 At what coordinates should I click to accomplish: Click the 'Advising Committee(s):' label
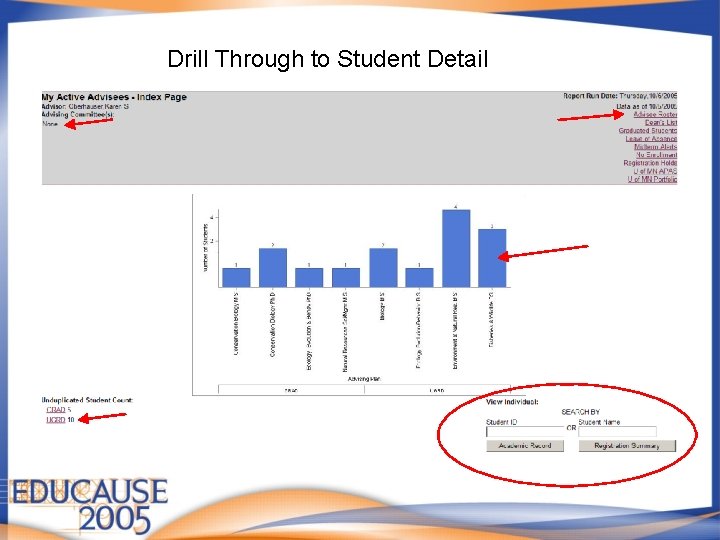point(78,114)
